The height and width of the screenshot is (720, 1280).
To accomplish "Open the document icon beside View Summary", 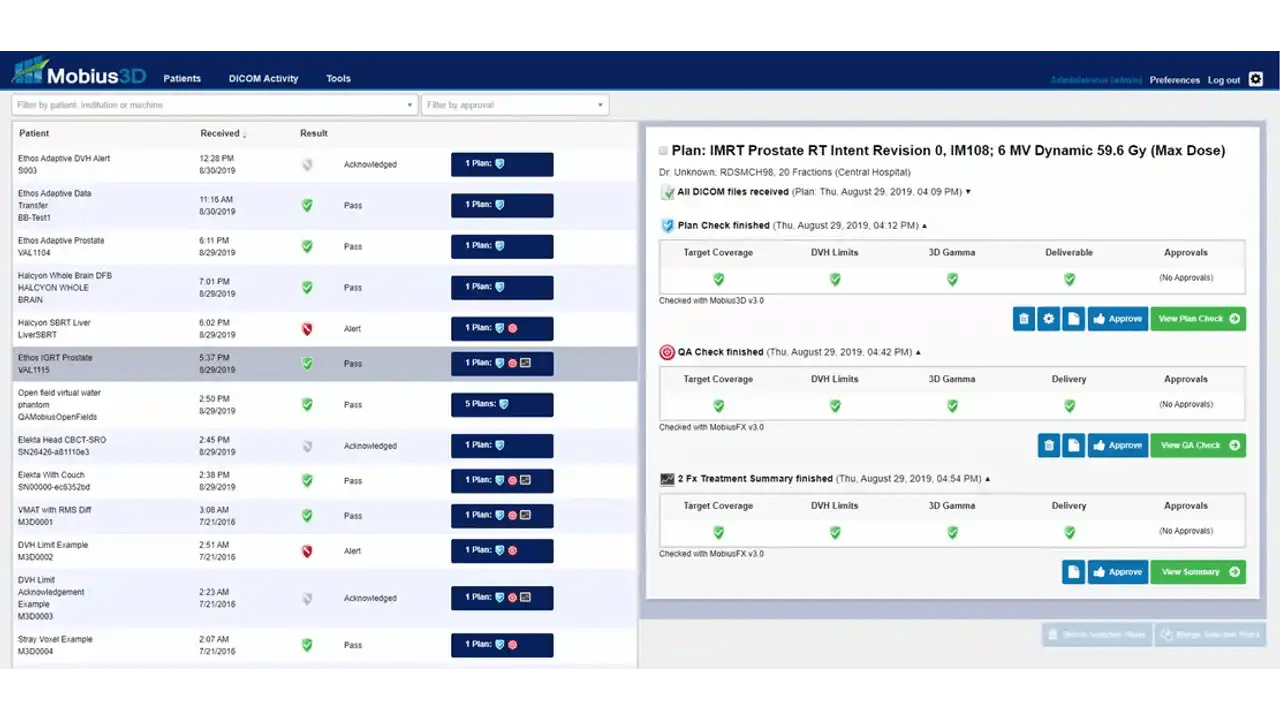I will tap(1073, 572).
